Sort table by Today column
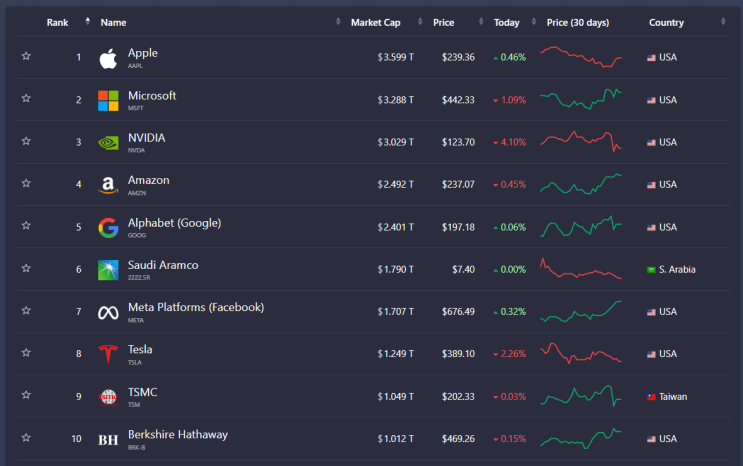Screen dimensions: 743x466 click(x=508, y=22)
